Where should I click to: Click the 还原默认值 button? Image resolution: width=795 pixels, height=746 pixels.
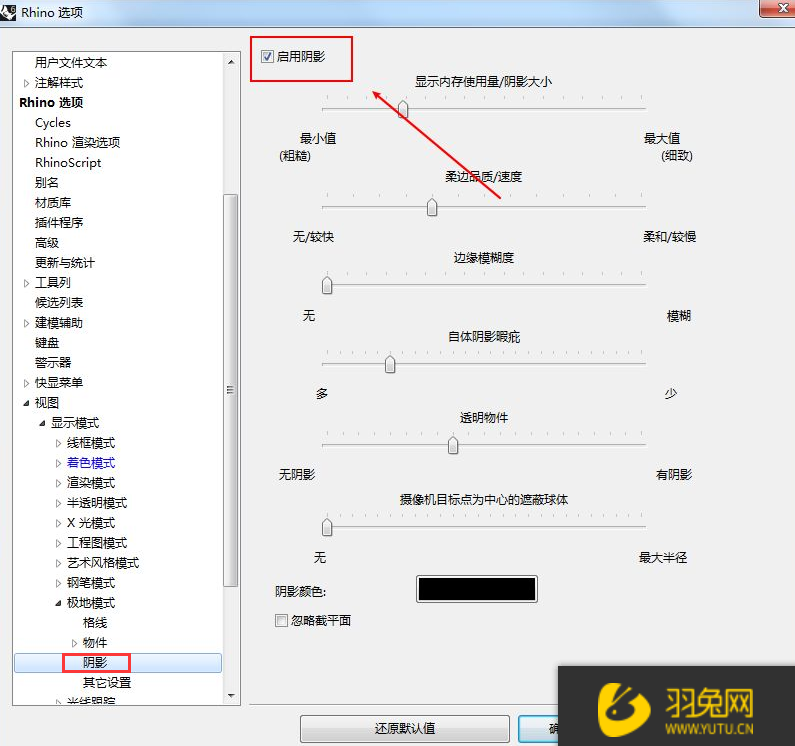[x=405, y=729]
